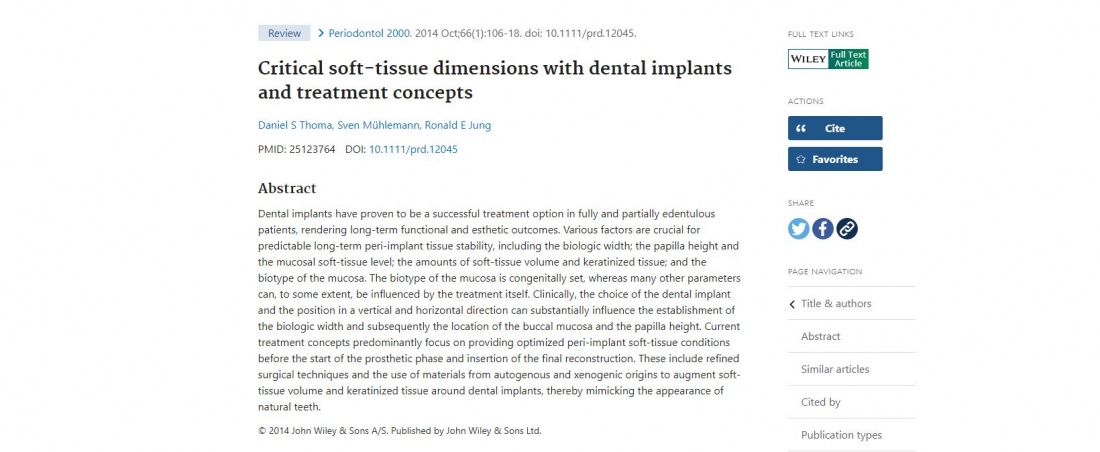Go to Abstract in page navigation
The height and width of the screenshot is (452, 1100).
pyautogui.click(x=821, y=337)
